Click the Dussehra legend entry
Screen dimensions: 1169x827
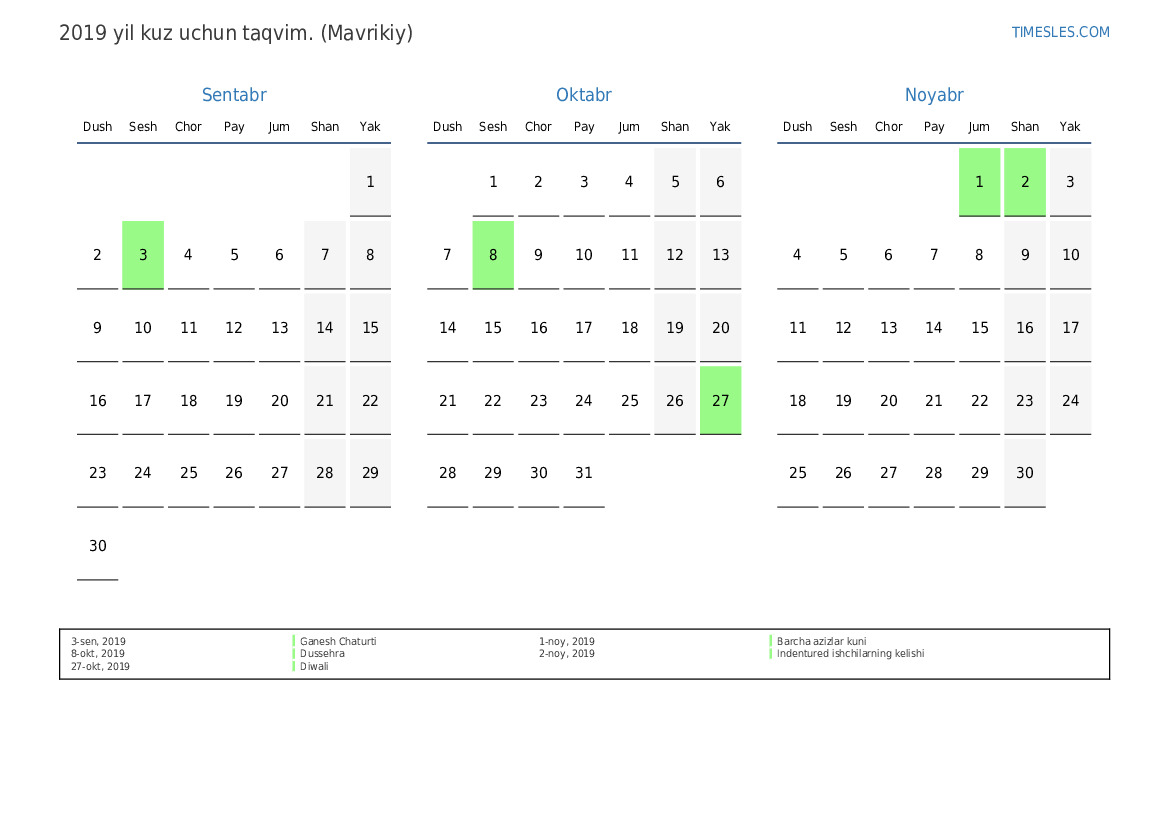pyautogui.click(x=322, y=654)
